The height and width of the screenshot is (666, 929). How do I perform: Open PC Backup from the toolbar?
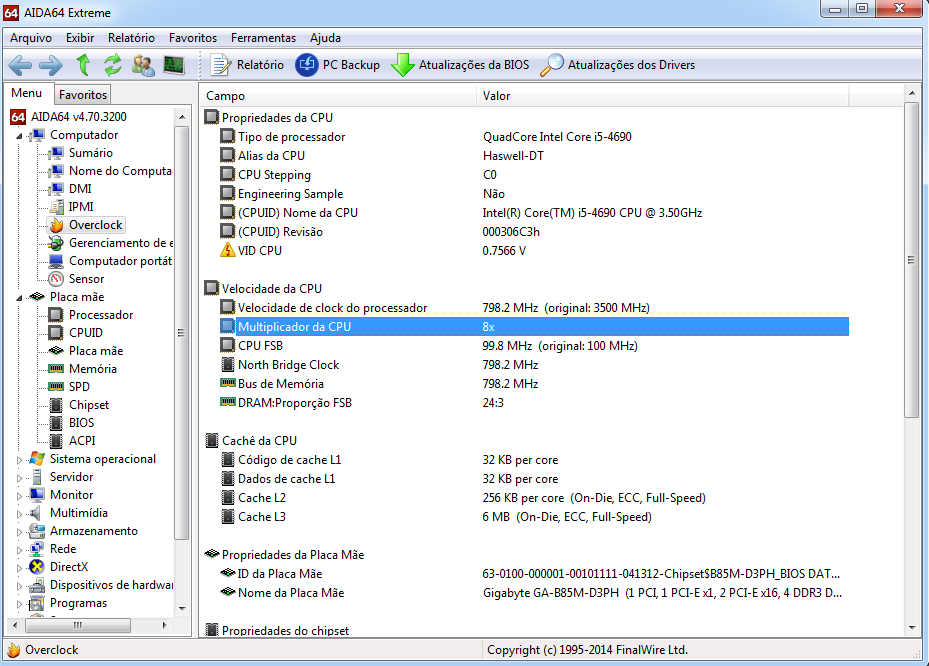click(338, 65)
